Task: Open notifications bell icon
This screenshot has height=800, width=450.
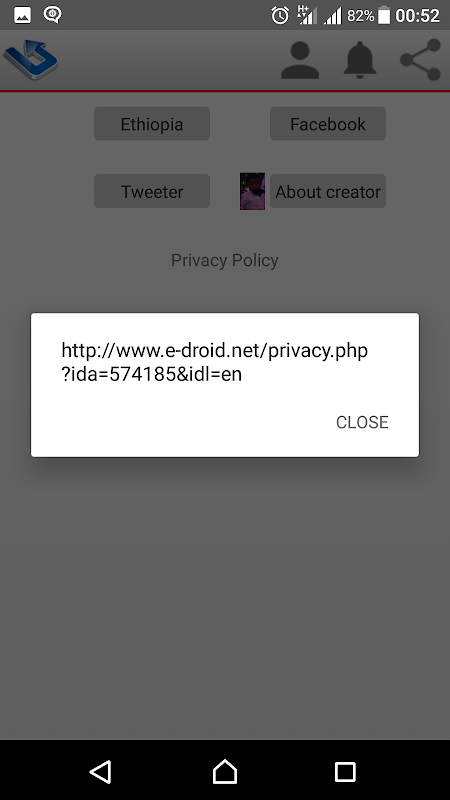Action: coord(360,60)
